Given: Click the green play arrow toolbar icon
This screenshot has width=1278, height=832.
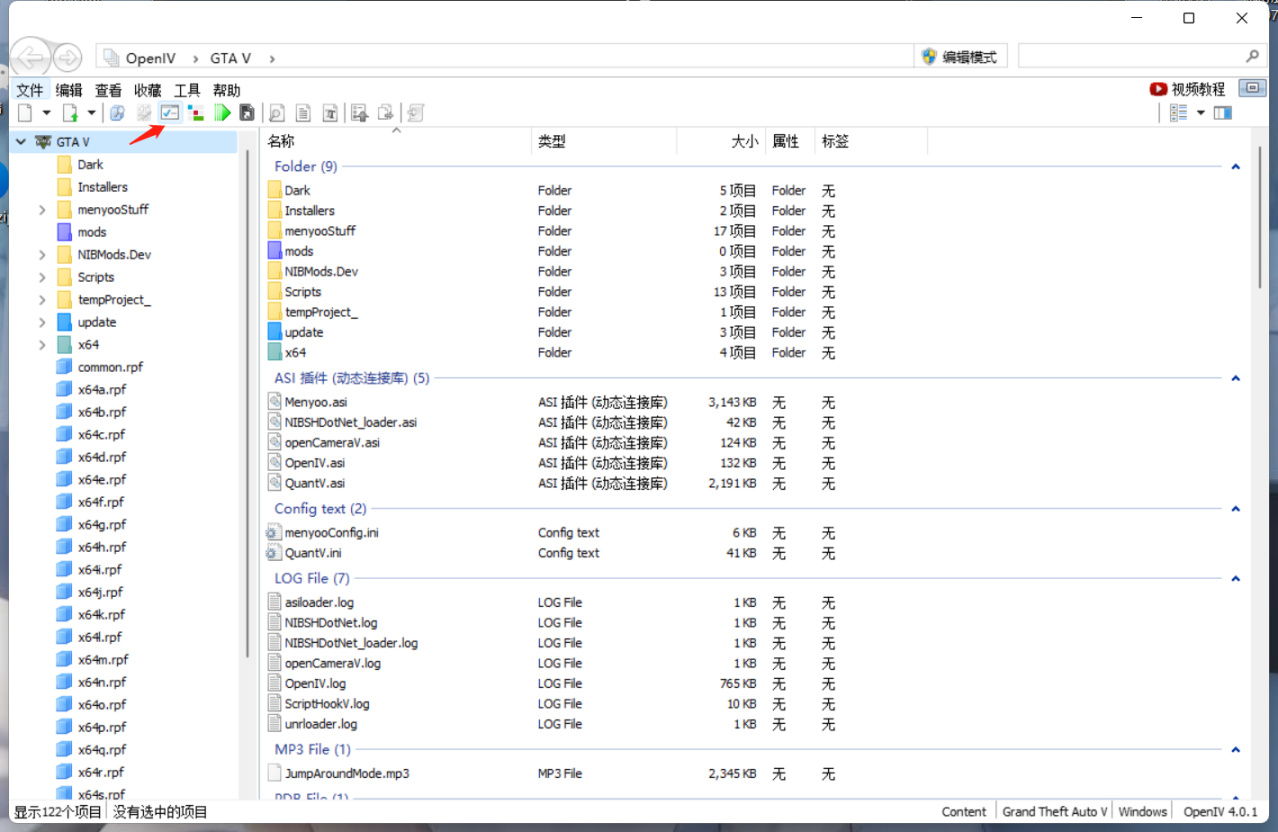Looking at the screenshot, I should click(222, 113).
